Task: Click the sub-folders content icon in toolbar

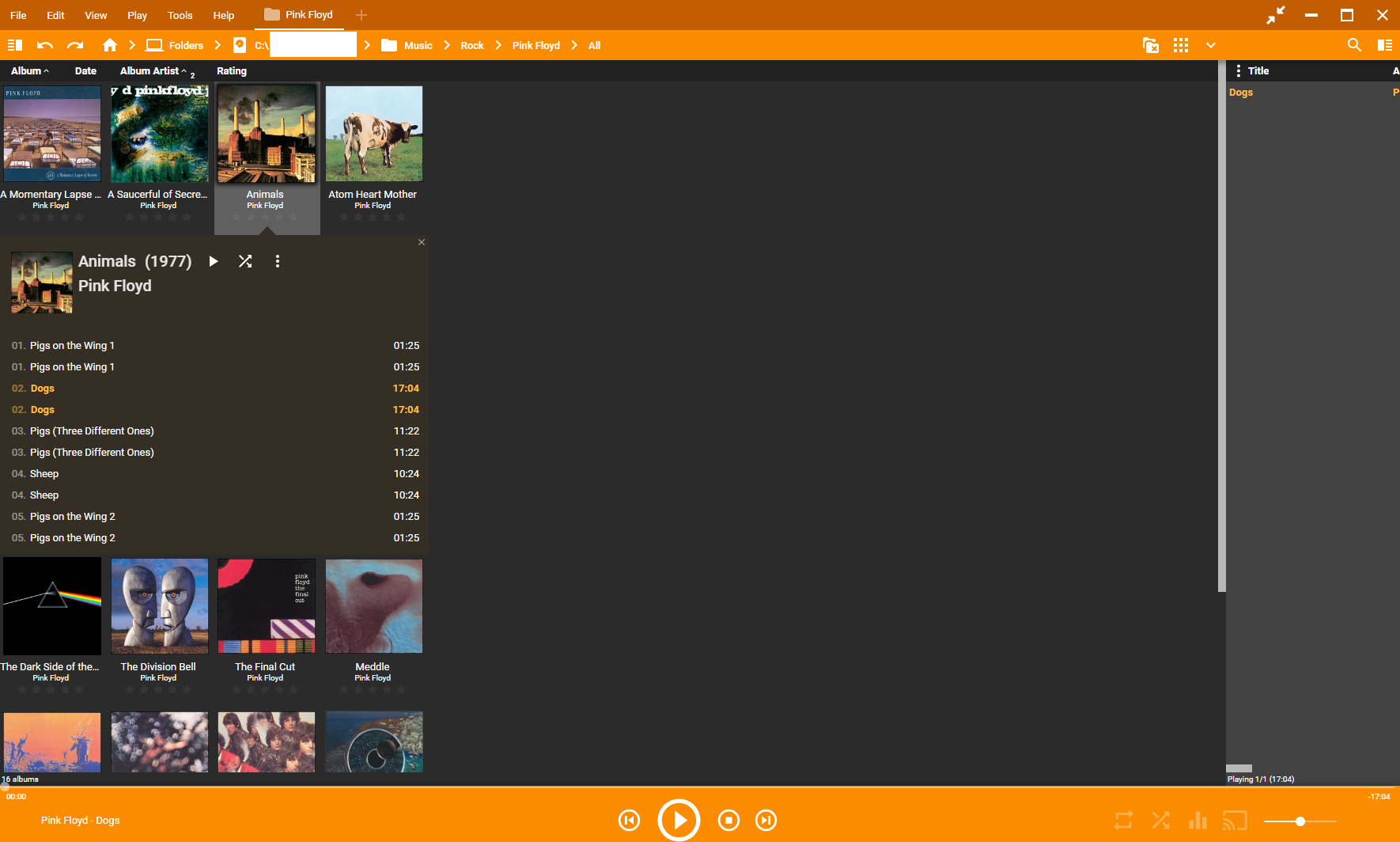Action: [1151, 45]
